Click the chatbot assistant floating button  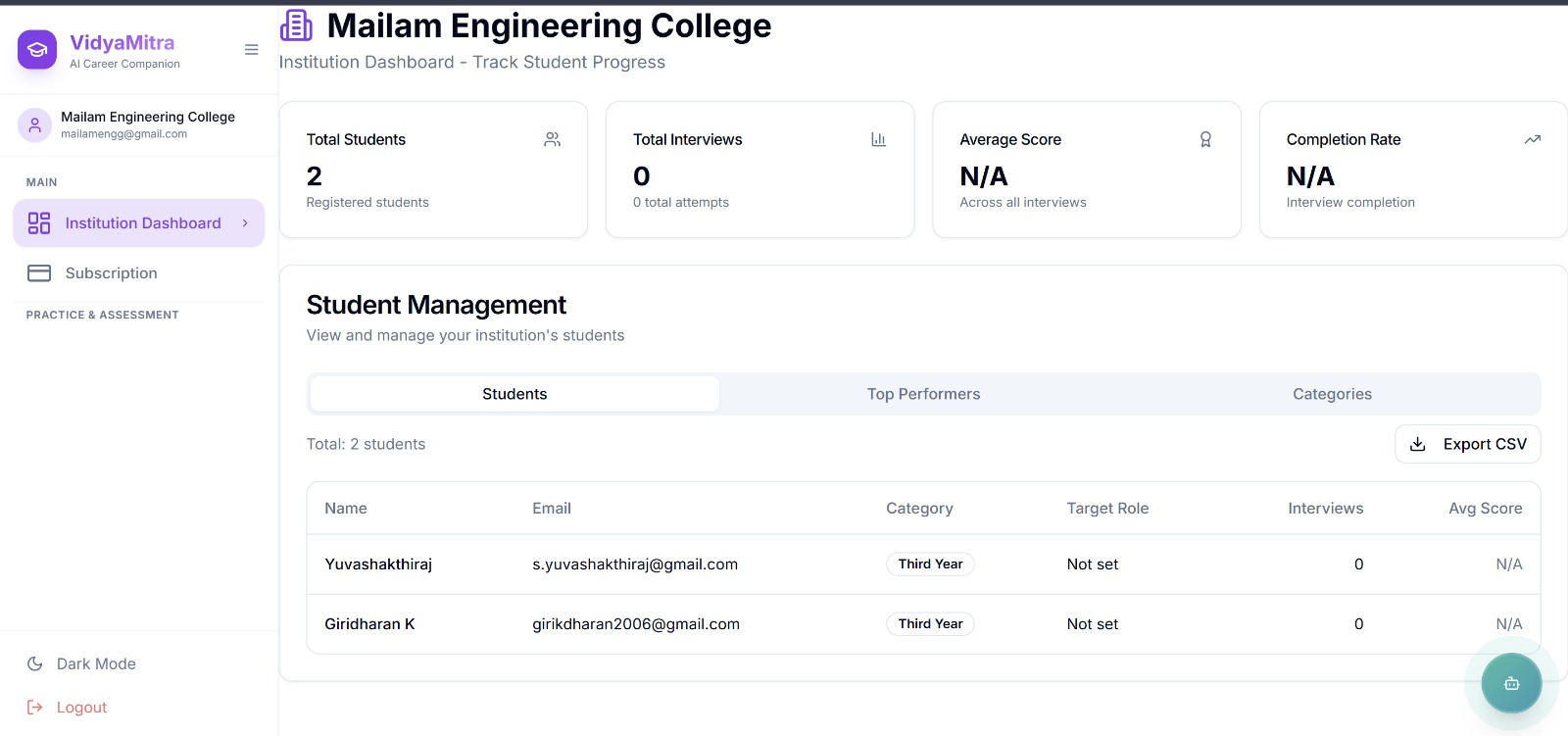click(x=1511, y=683)
